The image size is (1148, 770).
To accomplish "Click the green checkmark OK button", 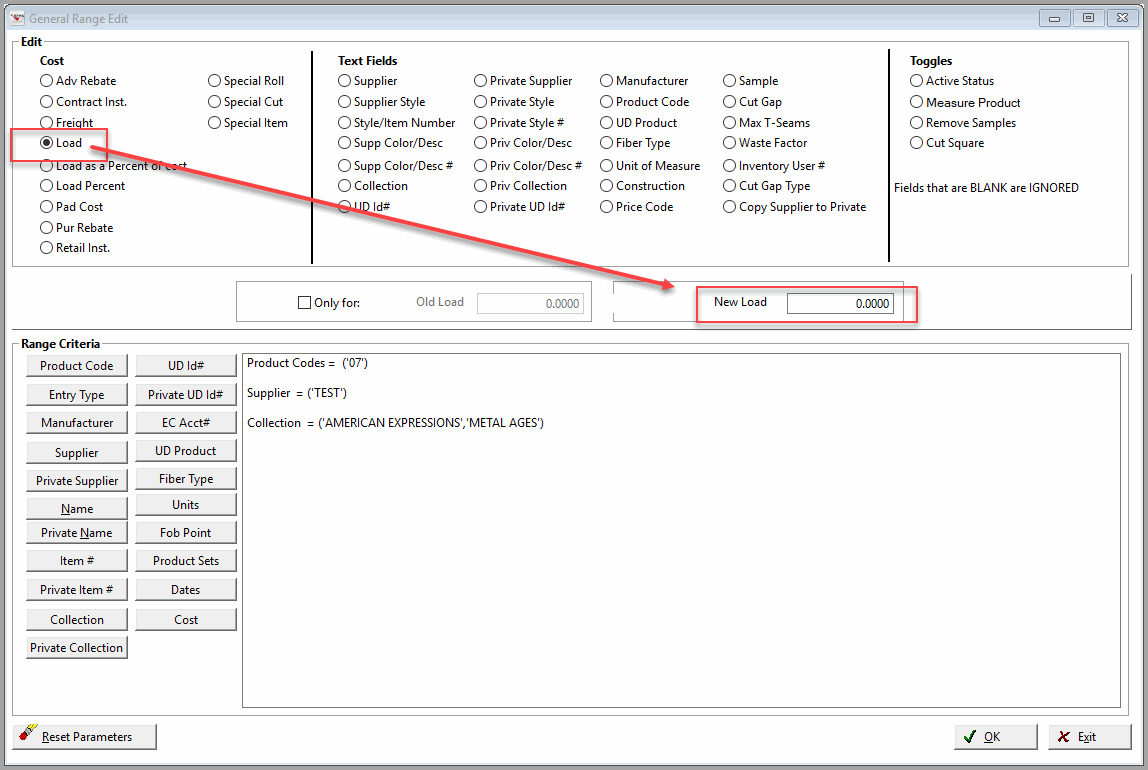I will [995, 737].
